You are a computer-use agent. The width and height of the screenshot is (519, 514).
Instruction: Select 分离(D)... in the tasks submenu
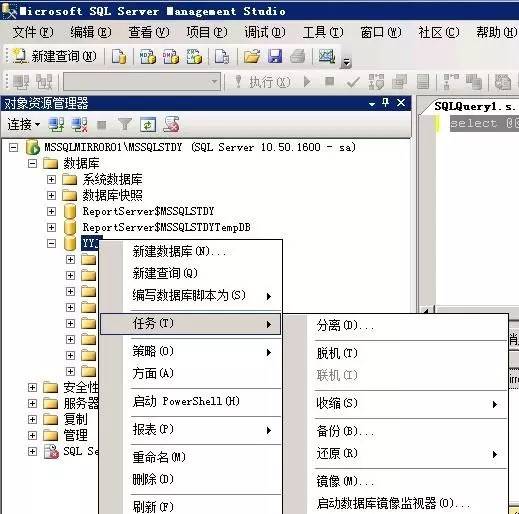click(x=345, y=325)
